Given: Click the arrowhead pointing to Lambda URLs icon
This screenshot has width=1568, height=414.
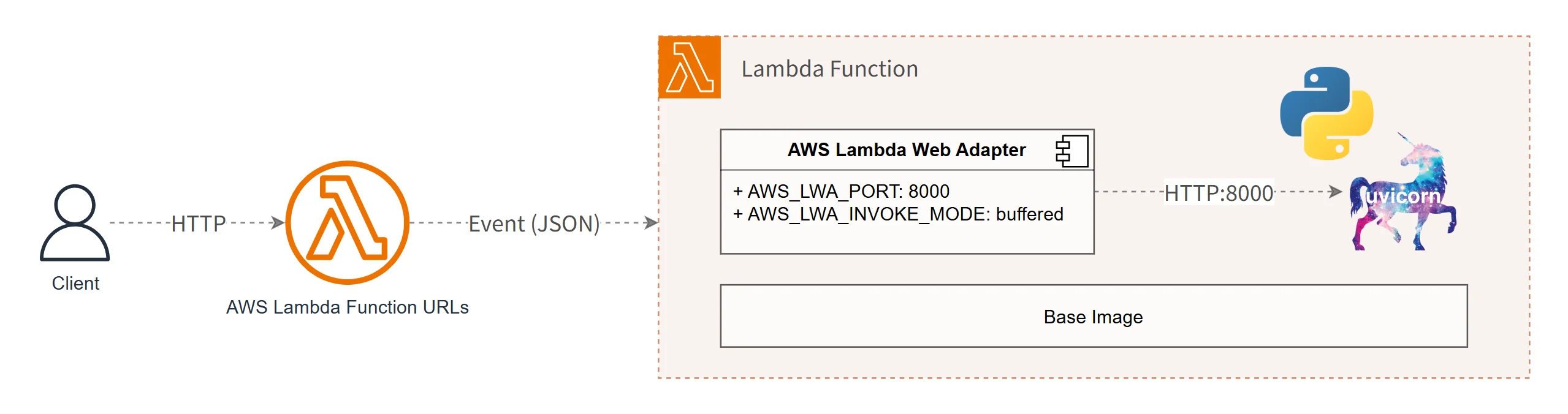Looking at the screenshot, I should click(278, 223).
